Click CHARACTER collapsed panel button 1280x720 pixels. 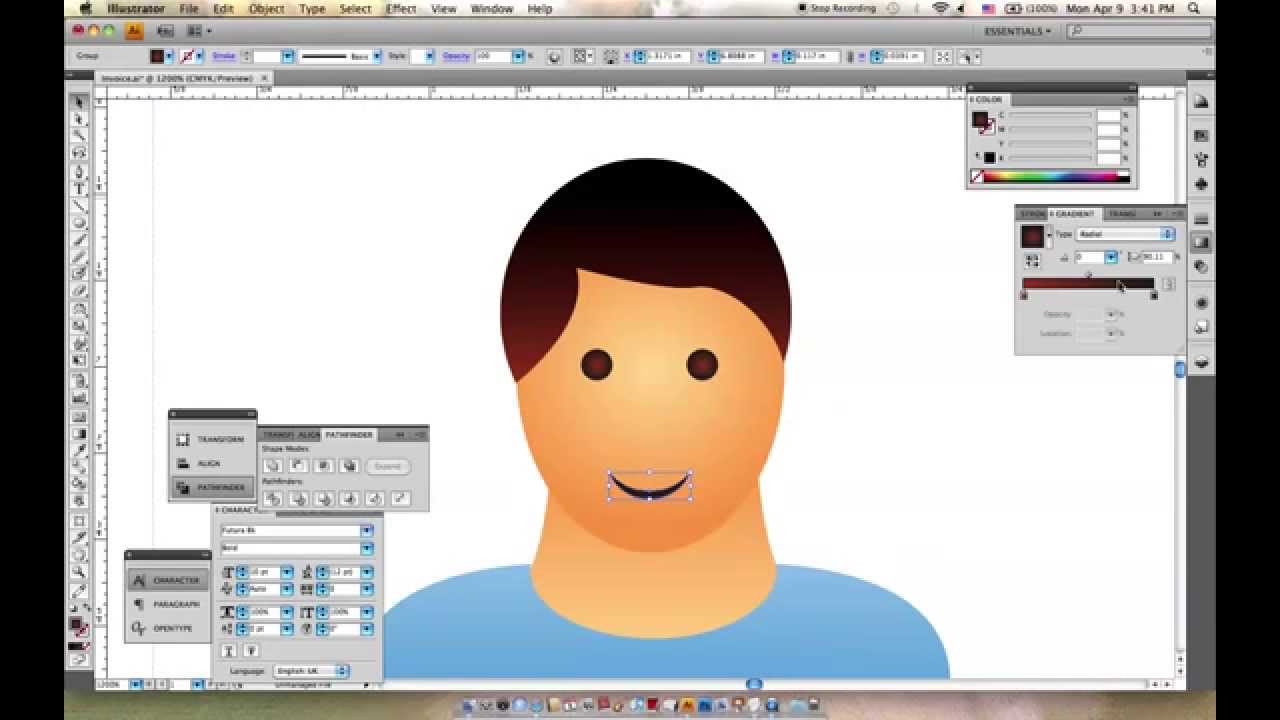point(168,580)
